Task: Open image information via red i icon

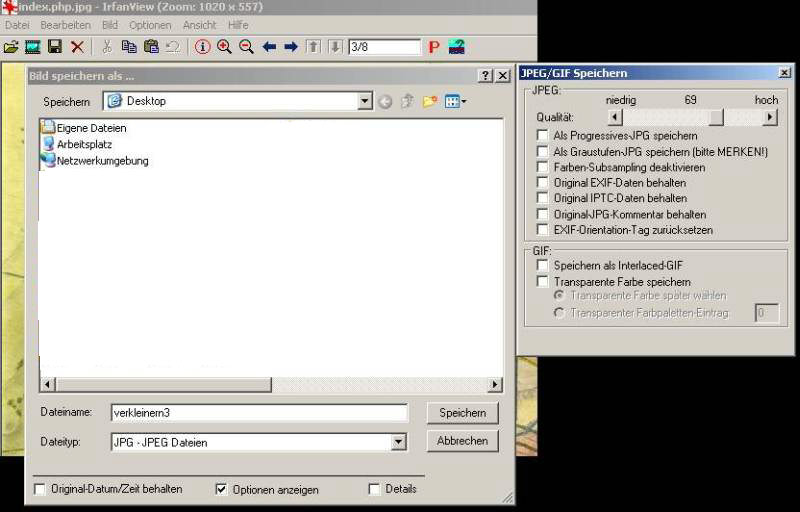Action: (202, 47)
